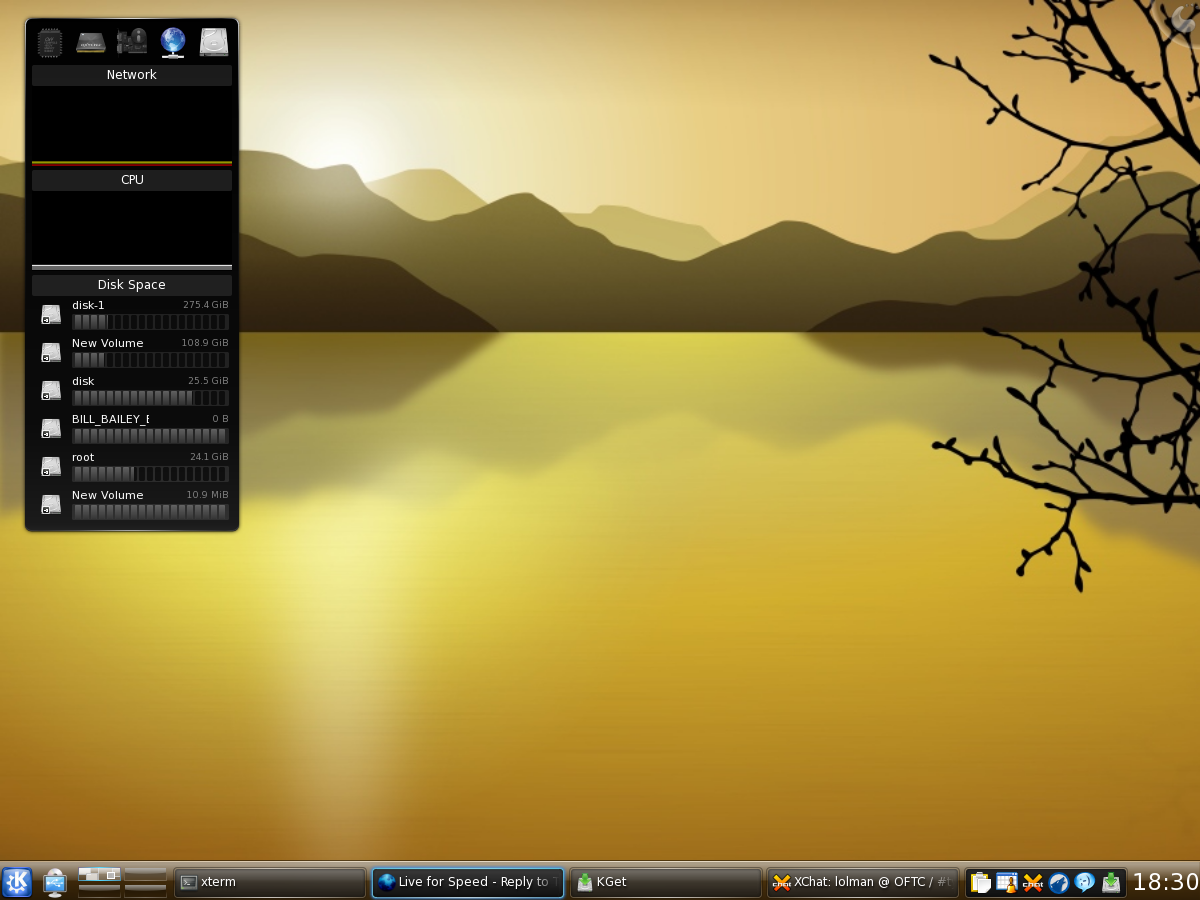The image size is (1200, 900).
Task: Open the hardware info icon in the widget
Action: [132, 42]
